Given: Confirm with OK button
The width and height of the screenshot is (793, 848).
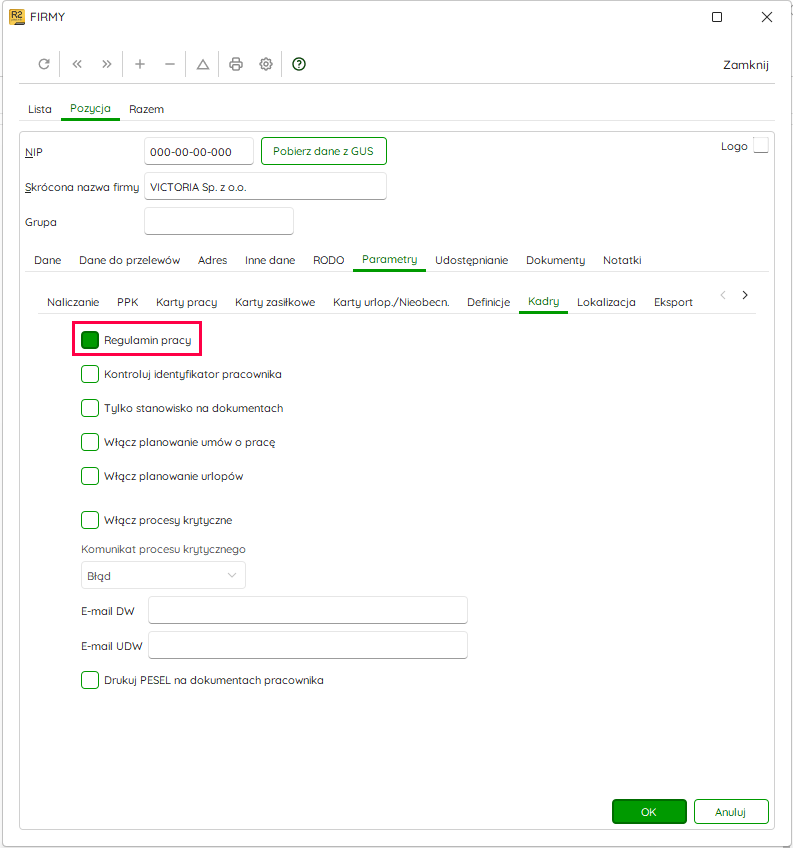Looking at the screenshot, I should tap(649, 812).
